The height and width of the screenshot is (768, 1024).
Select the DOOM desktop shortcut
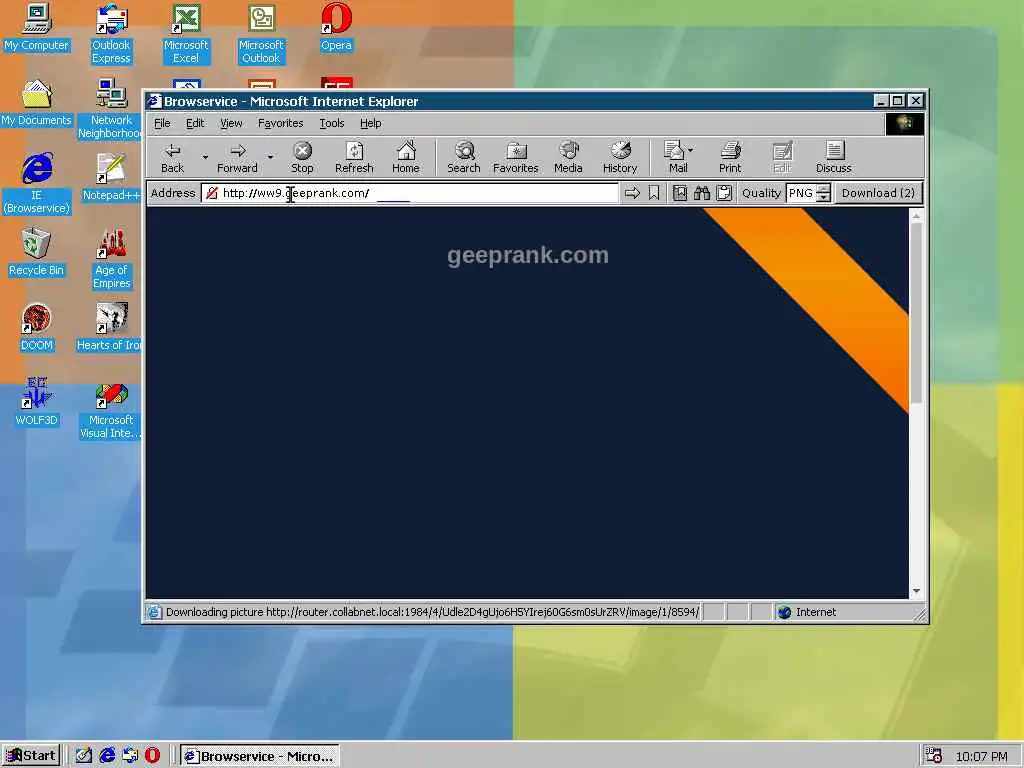point(37,328)
